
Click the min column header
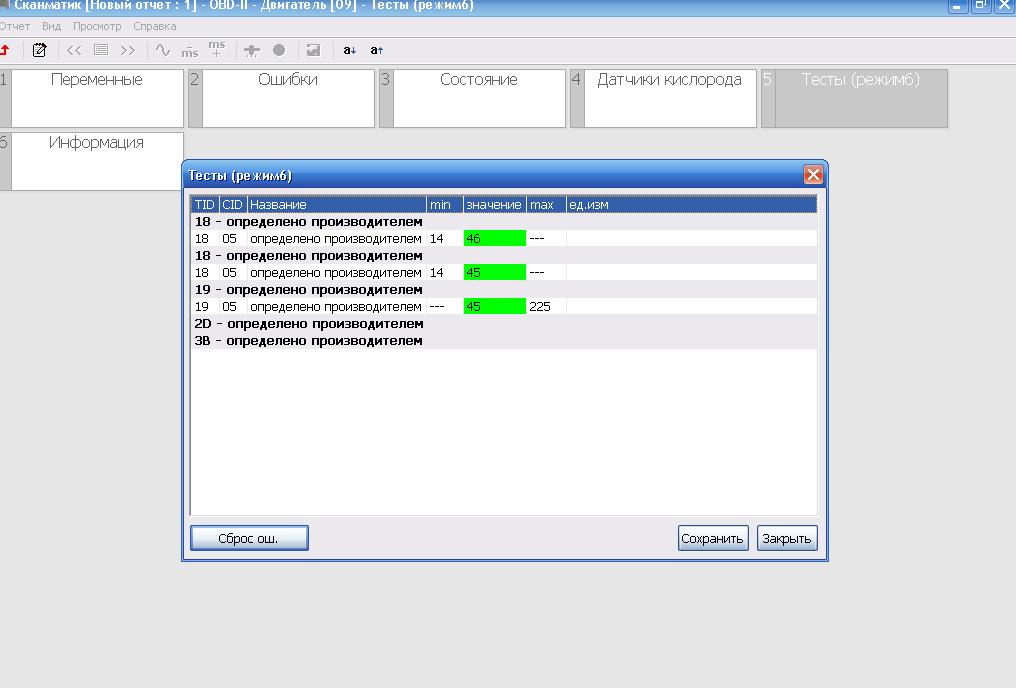[x=444, y=205]
